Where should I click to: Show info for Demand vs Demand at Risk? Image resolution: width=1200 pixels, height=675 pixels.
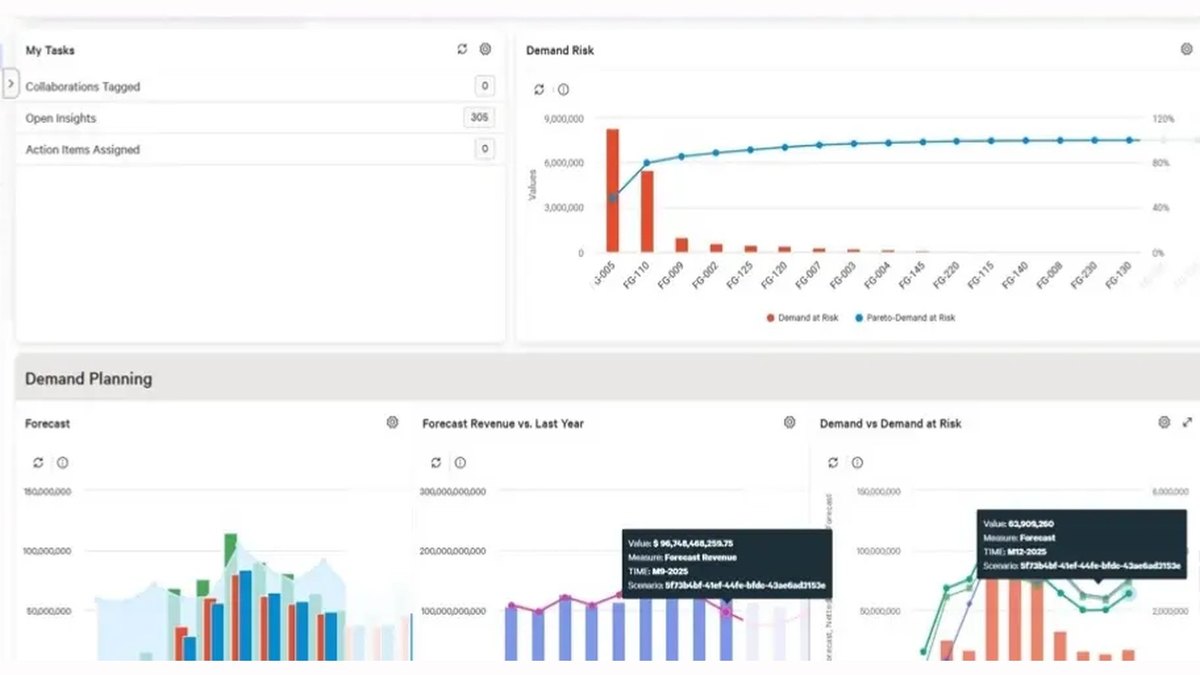(857, 463)
